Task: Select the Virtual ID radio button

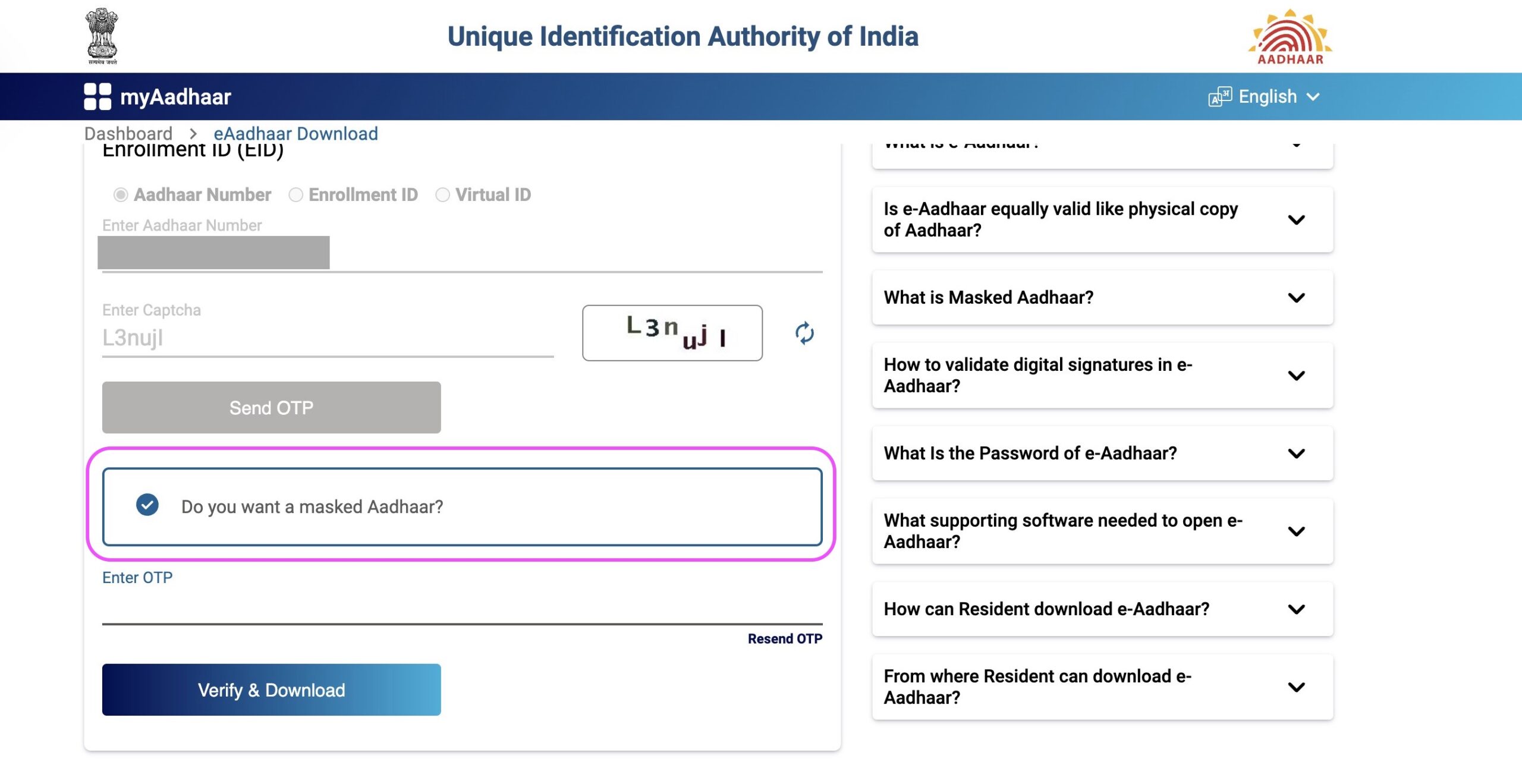Action: tap(442, 194)
